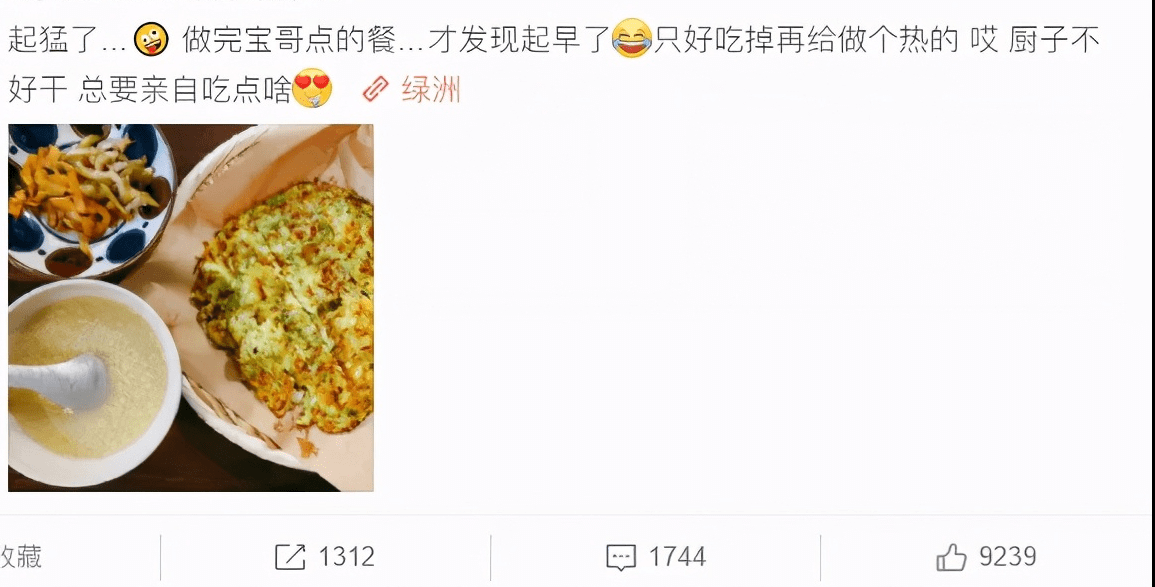
Task: Click the like count 9239
Action: pos(1007,557)
